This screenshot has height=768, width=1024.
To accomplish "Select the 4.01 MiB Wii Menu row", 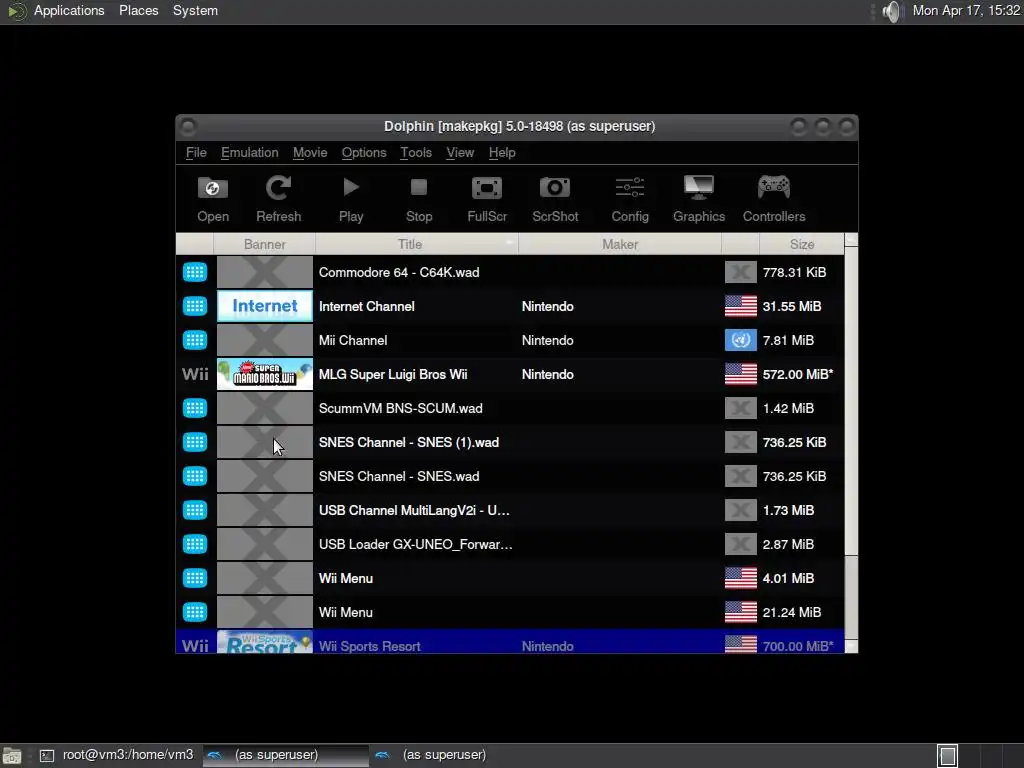I will (509, 578).
